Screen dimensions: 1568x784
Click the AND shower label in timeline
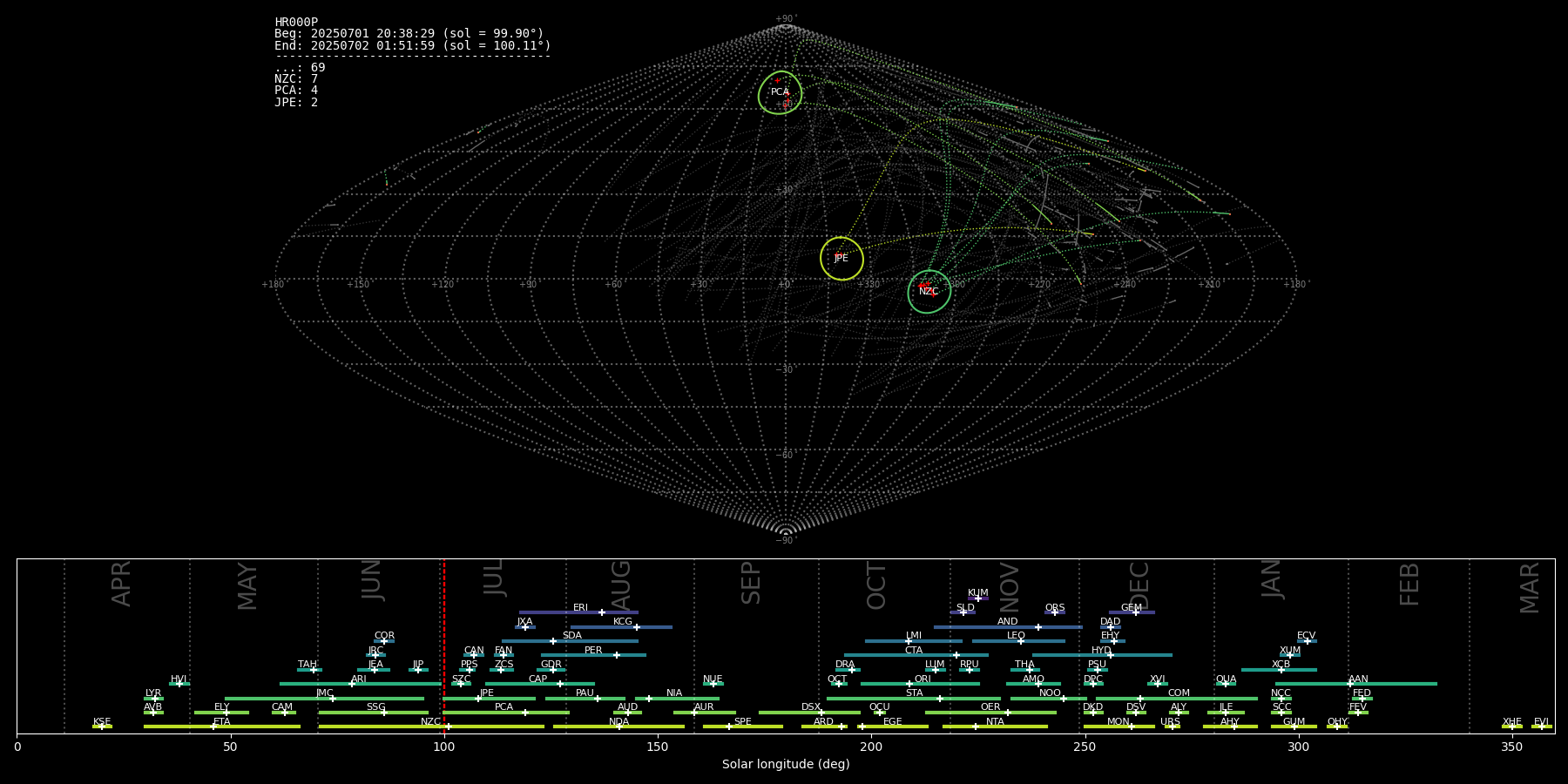(x=1008, y=622)
